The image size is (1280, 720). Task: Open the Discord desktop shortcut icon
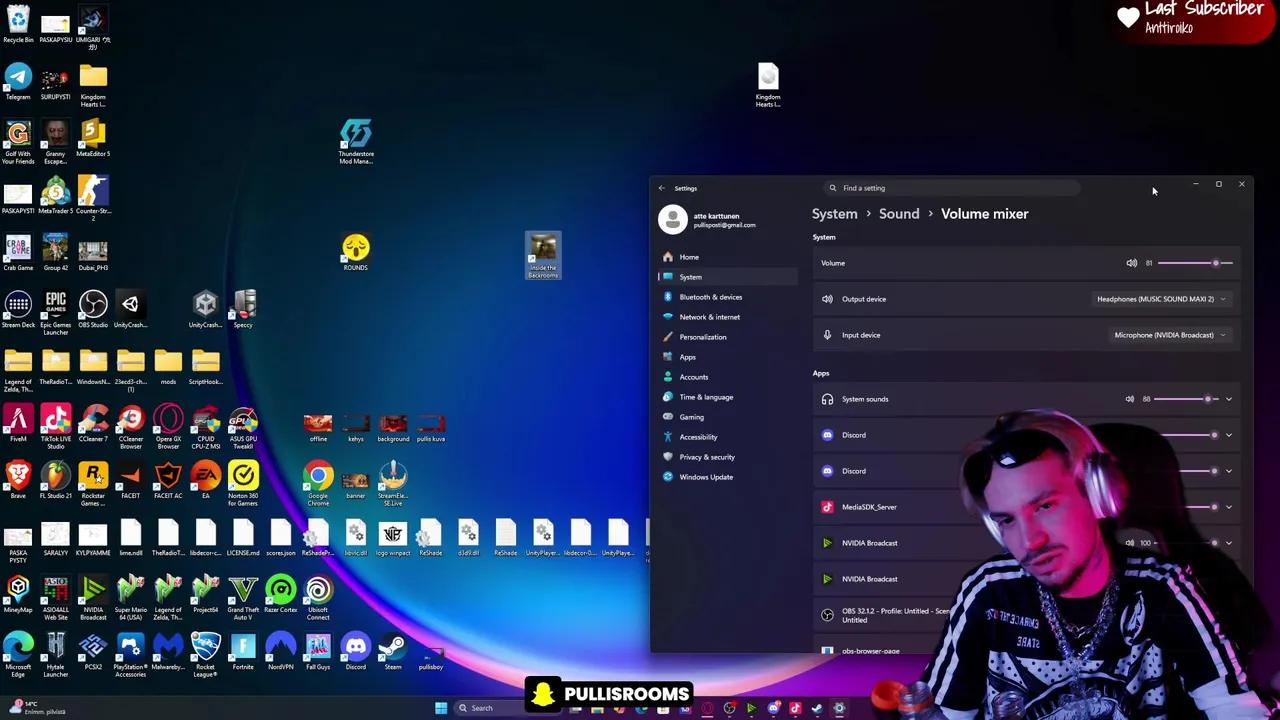tap(356, 652)
